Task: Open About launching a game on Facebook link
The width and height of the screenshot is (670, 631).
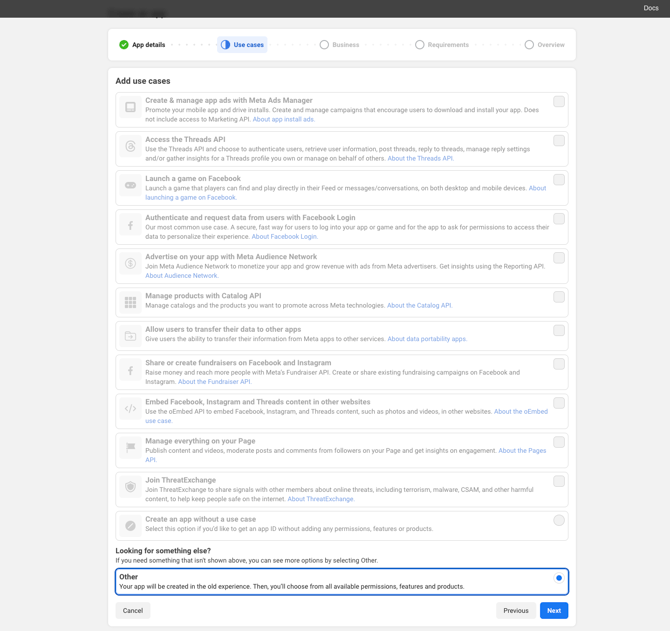Action: (x=191, y=197)
